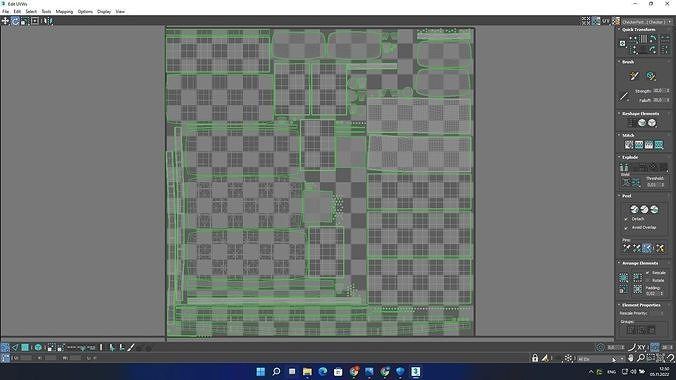Open the View menu
The width and height of the screenshot is (676, 380).
[120, 12]
